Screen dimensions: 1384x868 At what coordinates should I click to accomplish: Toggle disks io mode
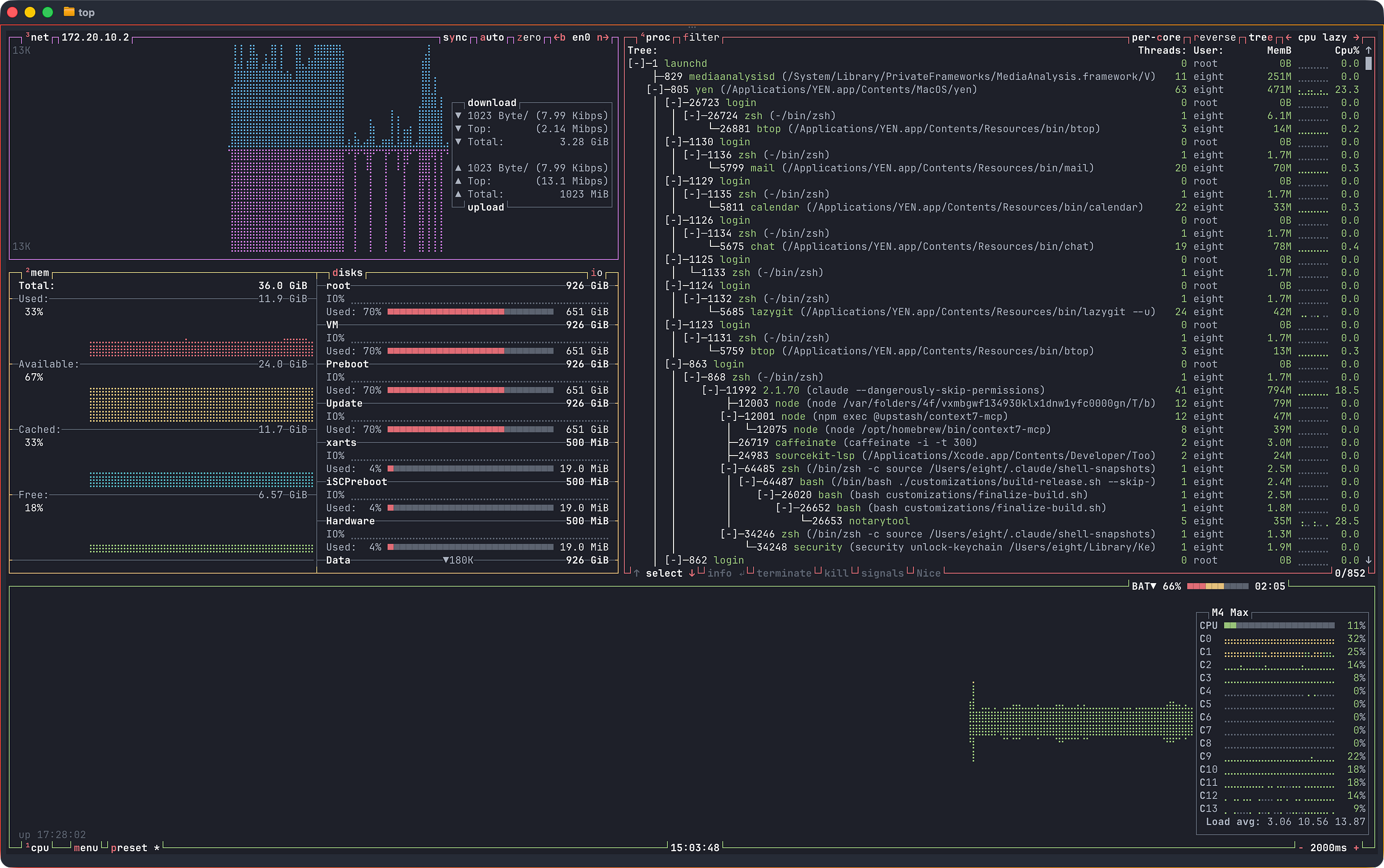coord(596,272)
